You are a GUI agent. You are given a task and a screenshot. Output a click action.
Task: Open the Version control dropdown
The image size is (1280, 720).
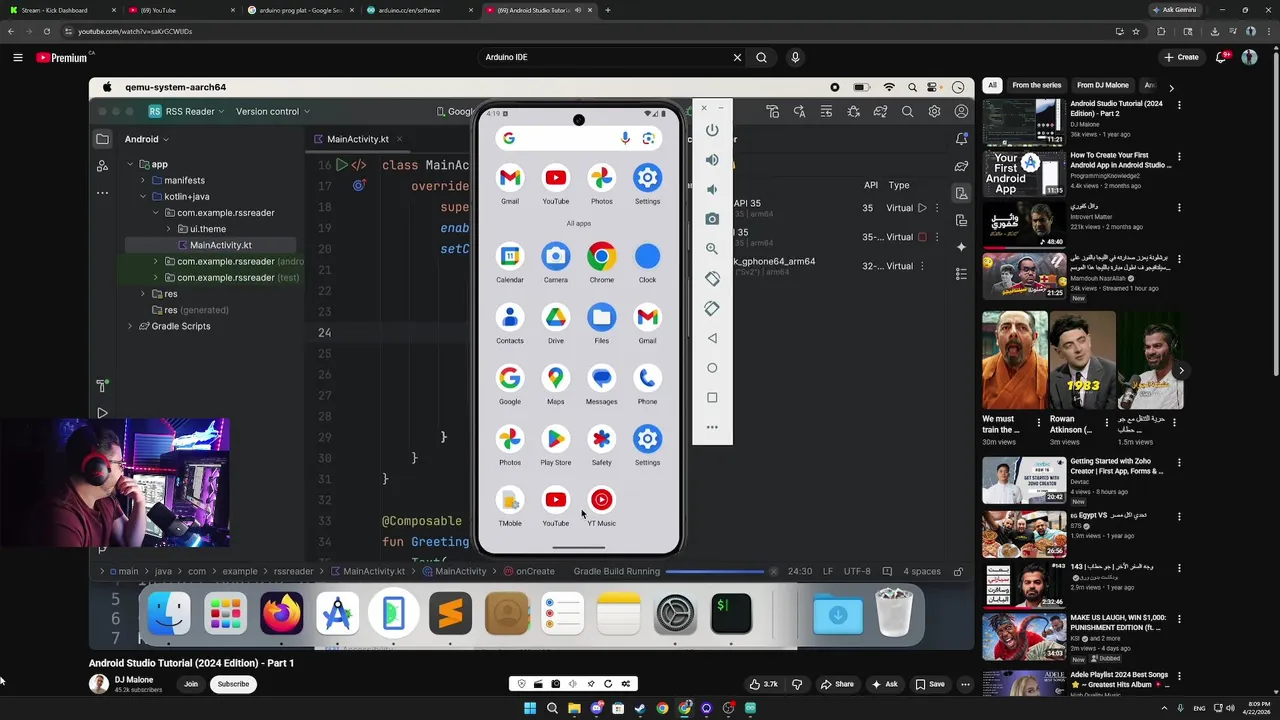[x=273, y=112]
